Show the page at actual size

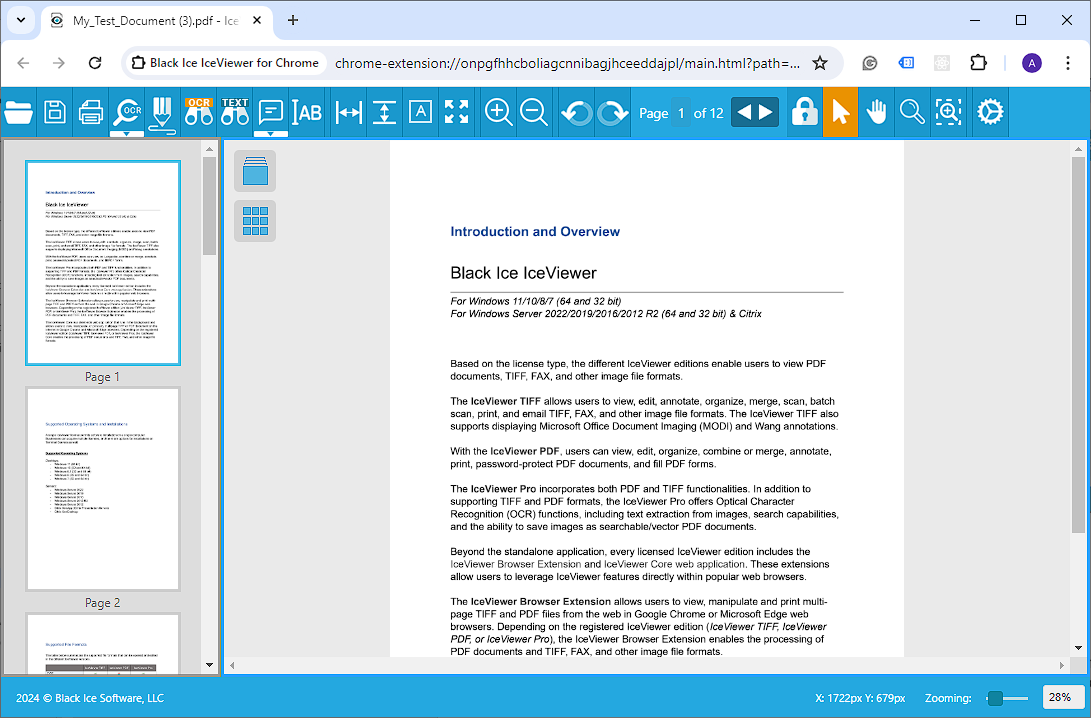(420, 112)
